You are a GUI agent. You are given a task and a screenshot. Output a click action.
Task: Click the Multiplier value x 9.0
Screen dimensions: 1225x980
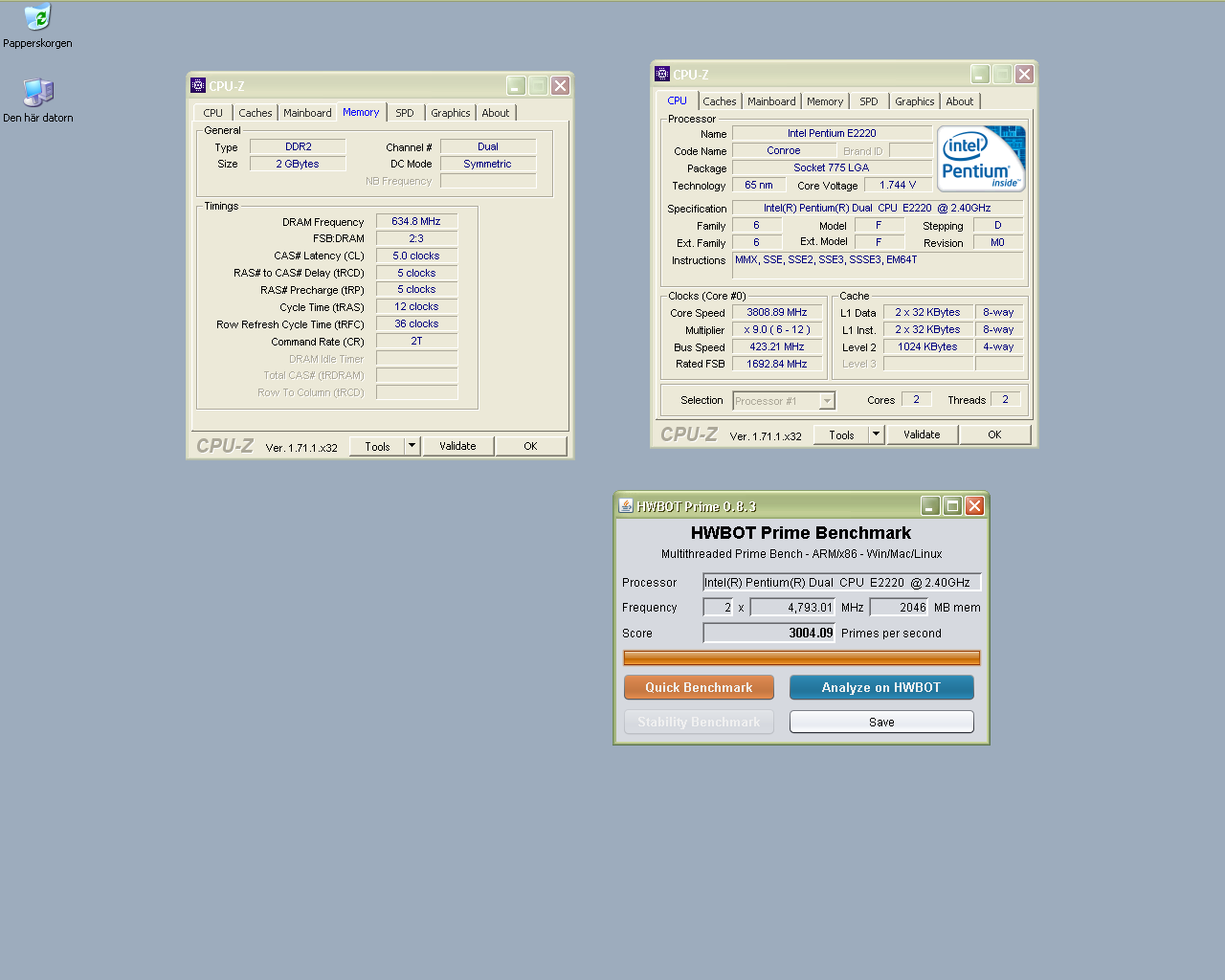[x=777, y=329]
